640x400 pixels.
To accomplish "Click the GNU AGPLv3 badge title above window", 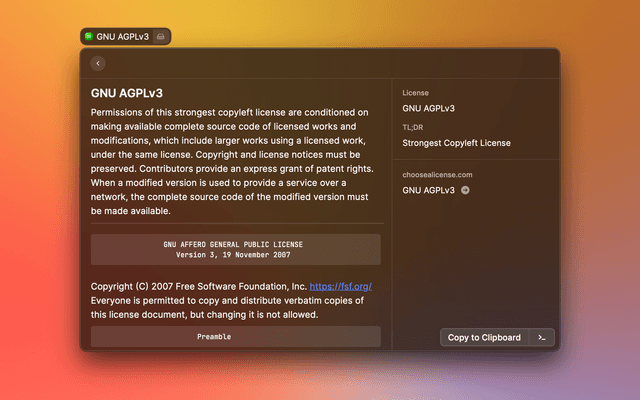I will tap(123, 36).
